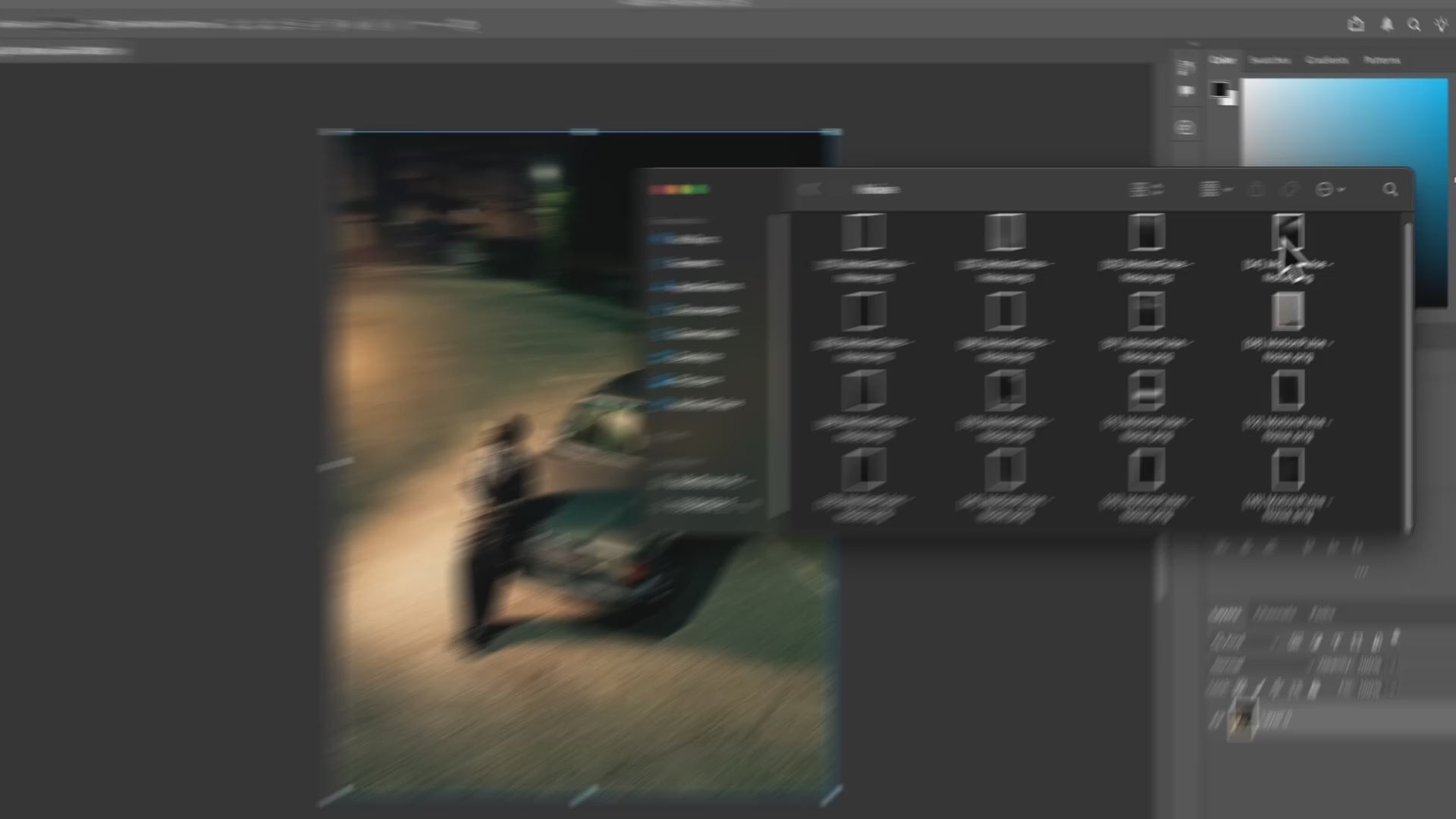The height and width of the screenshot is (819, 1456).
Task: Click the Share icon in Photoshop's top bar
Action: click(1356, 24)
